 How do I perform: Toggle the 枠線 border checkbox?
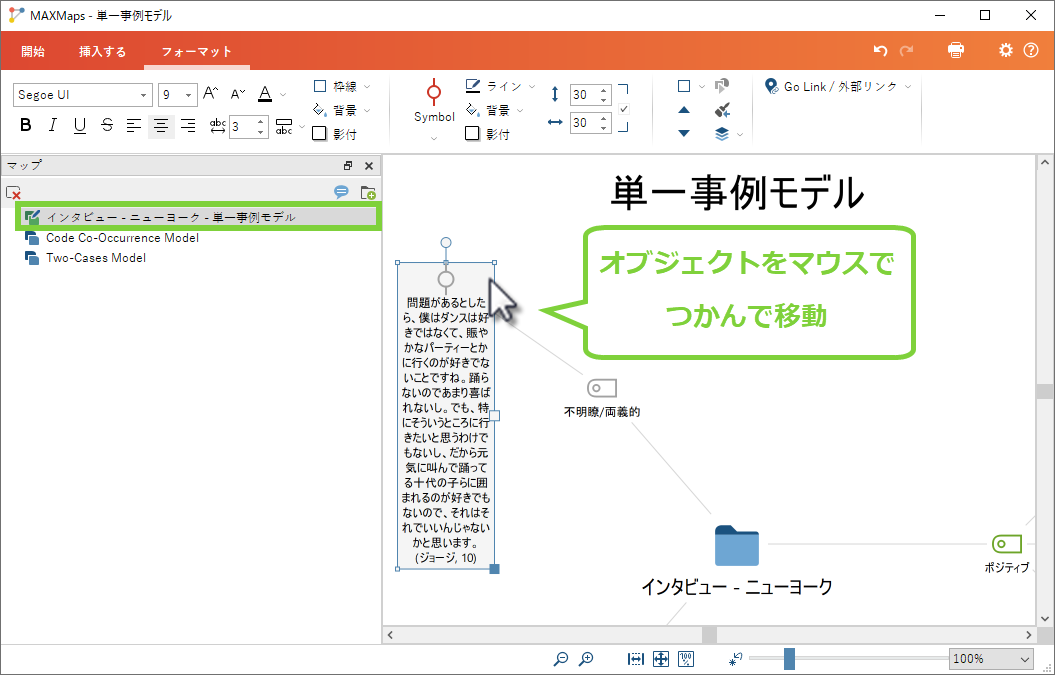click(320, 86)
